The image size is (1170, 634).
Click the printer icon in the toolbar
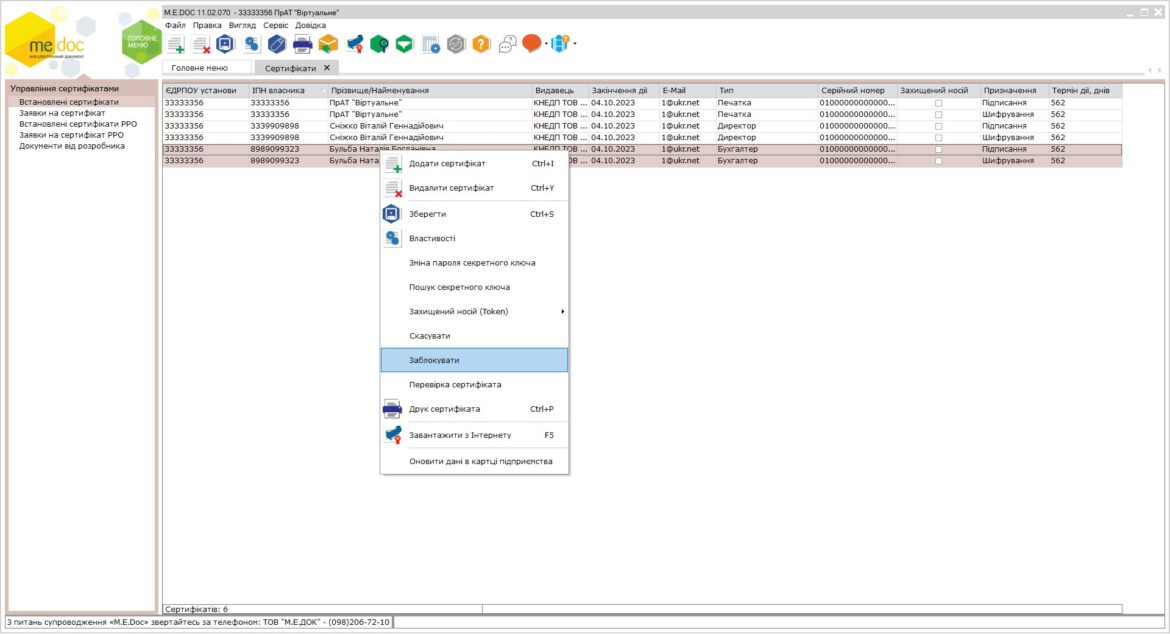(x=302, y=45)
